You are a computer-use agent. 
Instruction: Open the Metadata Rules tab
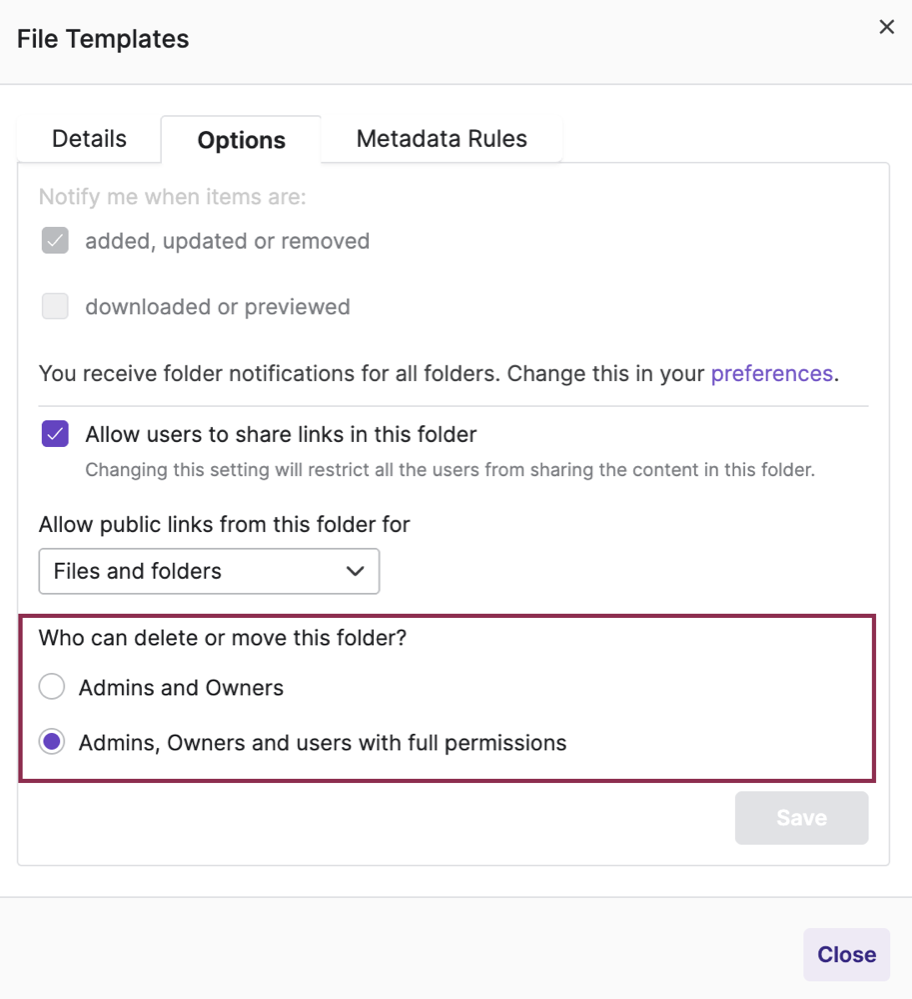point(441,138)
